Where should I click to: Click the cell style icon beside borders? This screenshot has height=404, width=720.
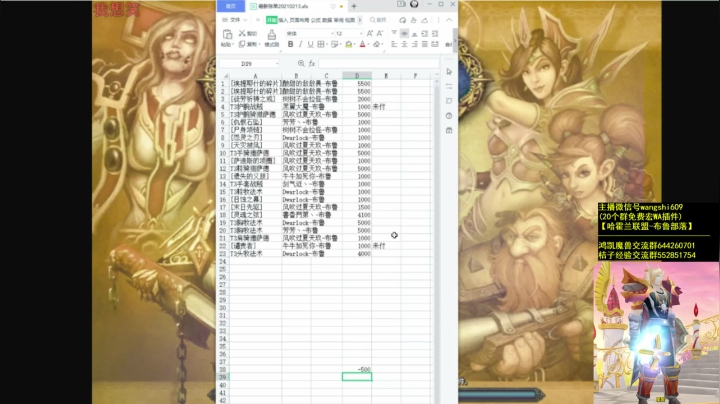[x=334, y=44]
